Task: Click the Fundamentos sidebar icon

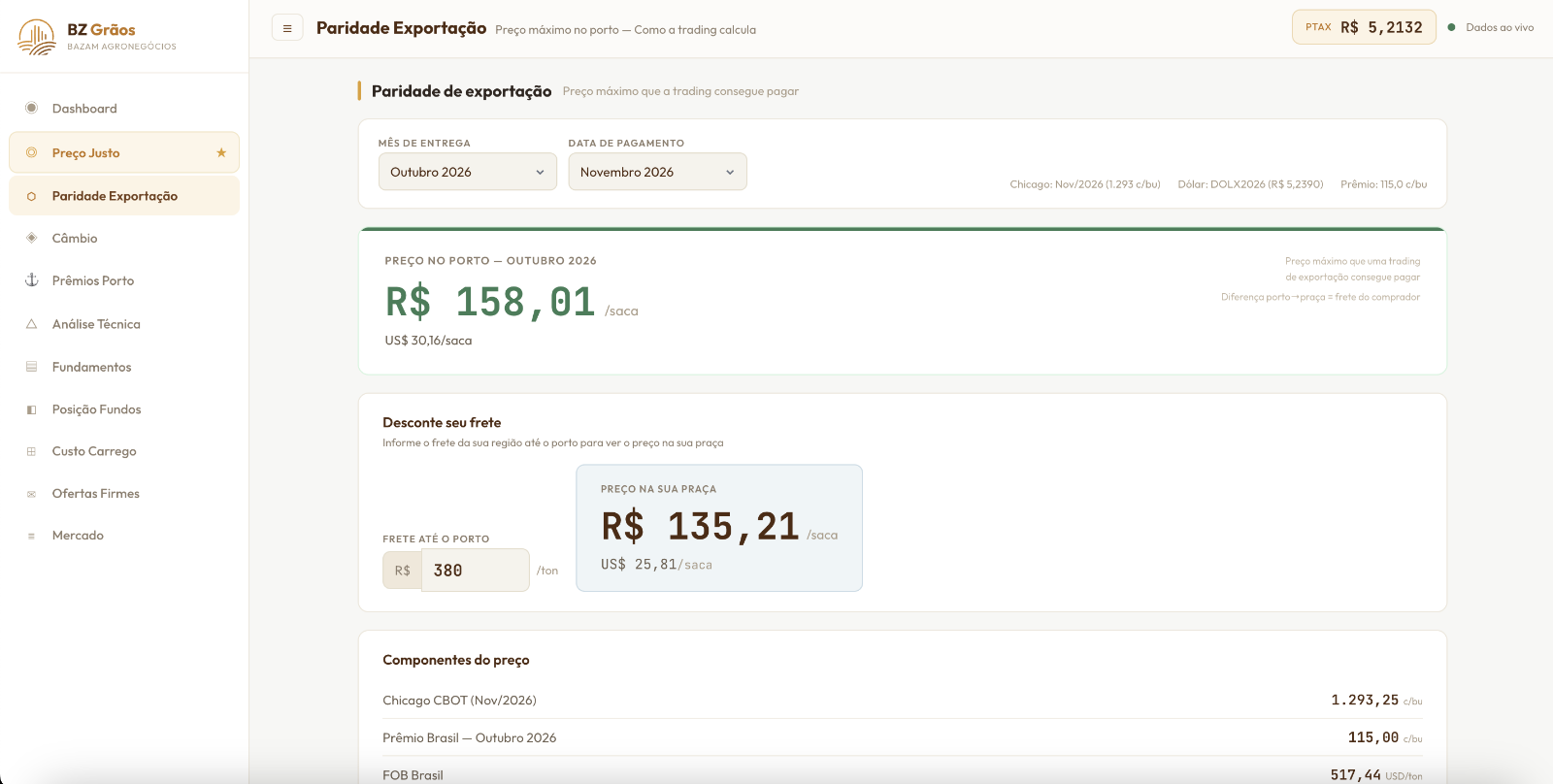Action: pos(32,367)
